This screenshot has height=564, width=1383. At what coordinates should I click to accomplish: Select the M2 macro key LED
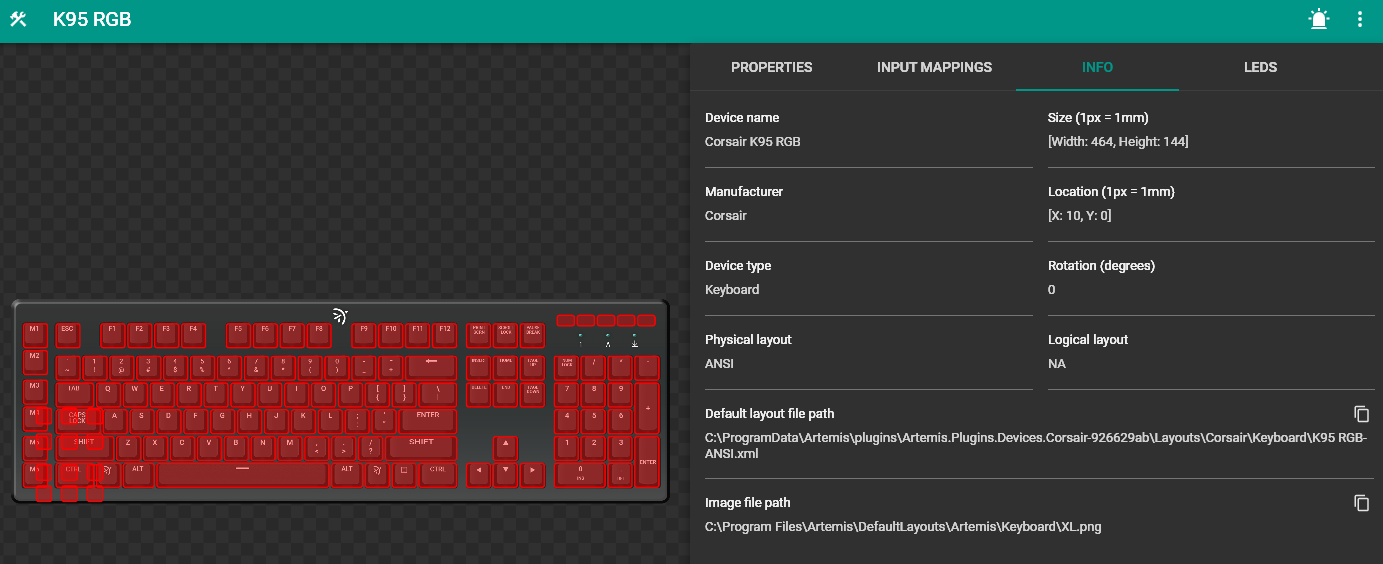[x=34, y=361]
